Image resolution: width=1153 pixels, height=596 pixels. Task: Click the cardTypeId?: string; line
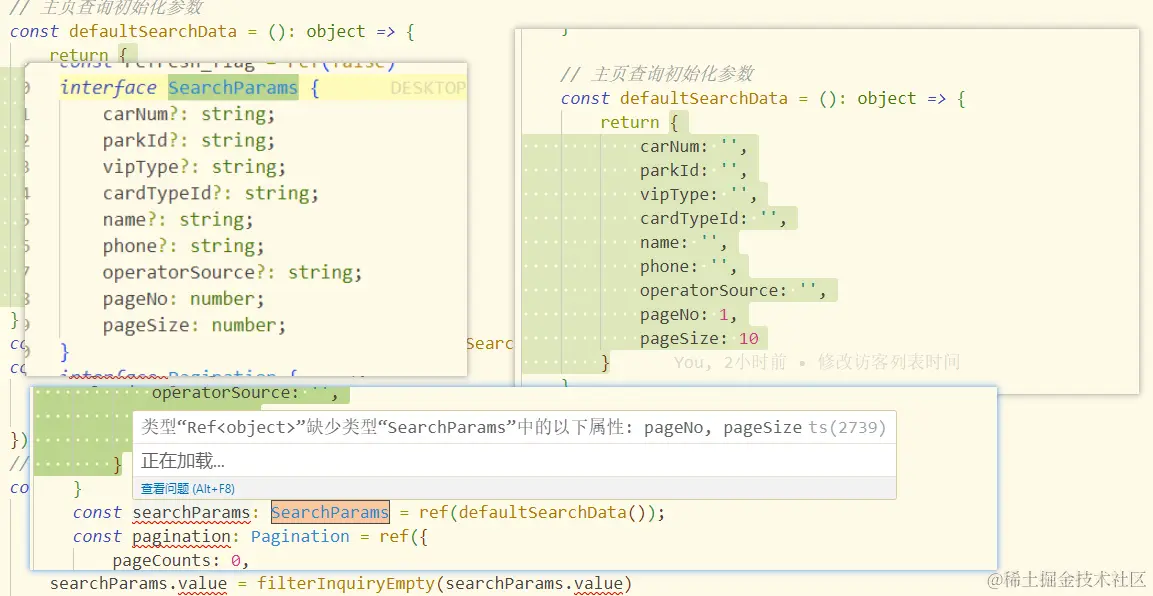click(x=210, y=193)
